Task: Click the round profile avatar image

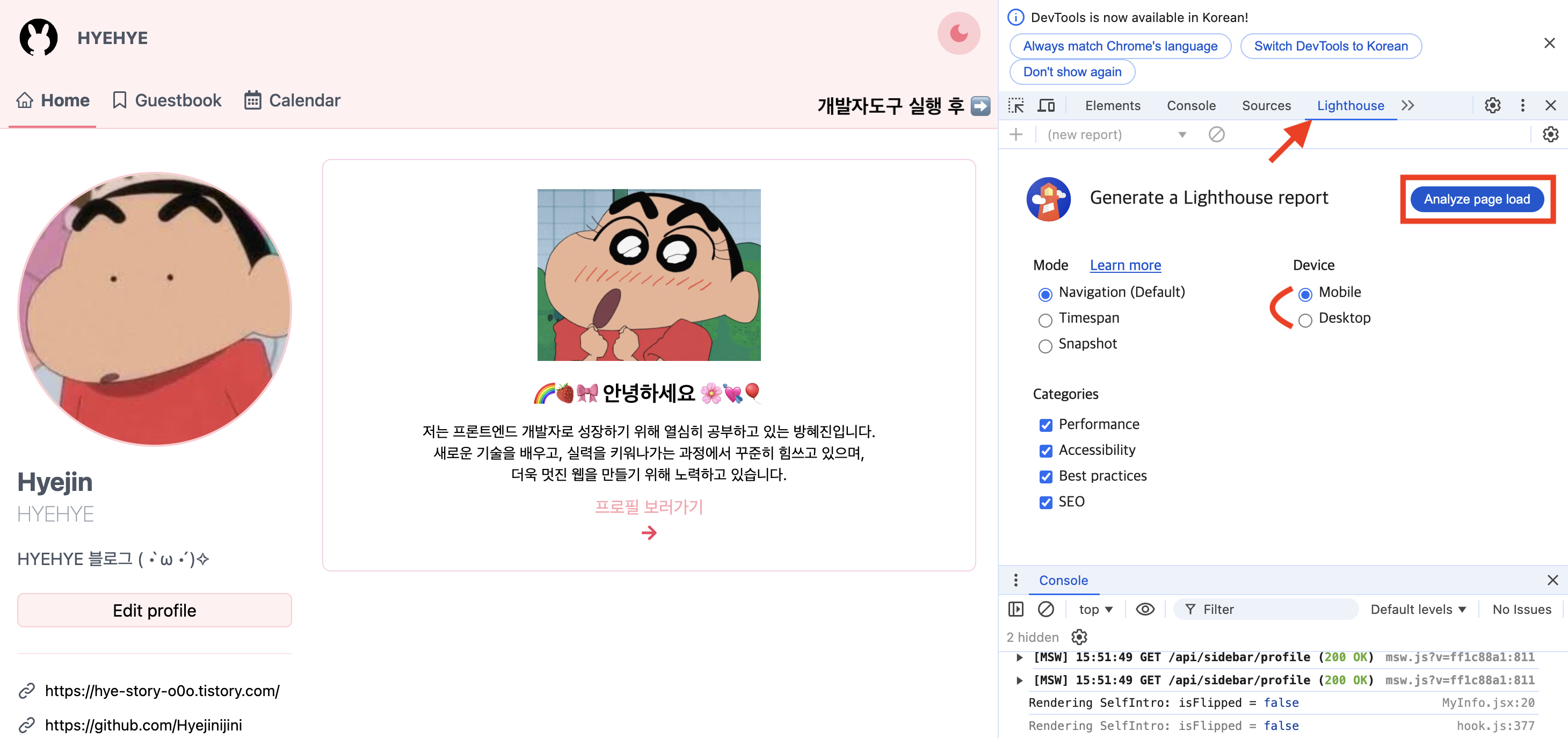Action: tap(155, 309)
